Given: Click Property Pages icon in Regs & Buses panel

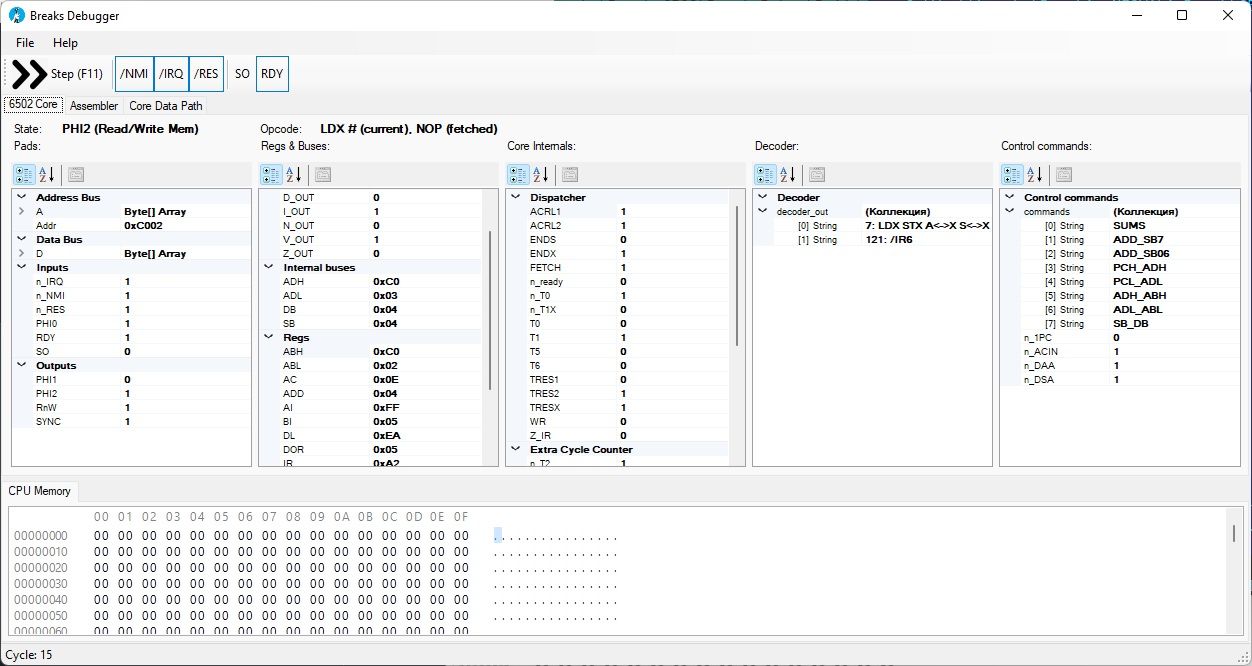Looking at the screenshot, I should tap(323, 175).
